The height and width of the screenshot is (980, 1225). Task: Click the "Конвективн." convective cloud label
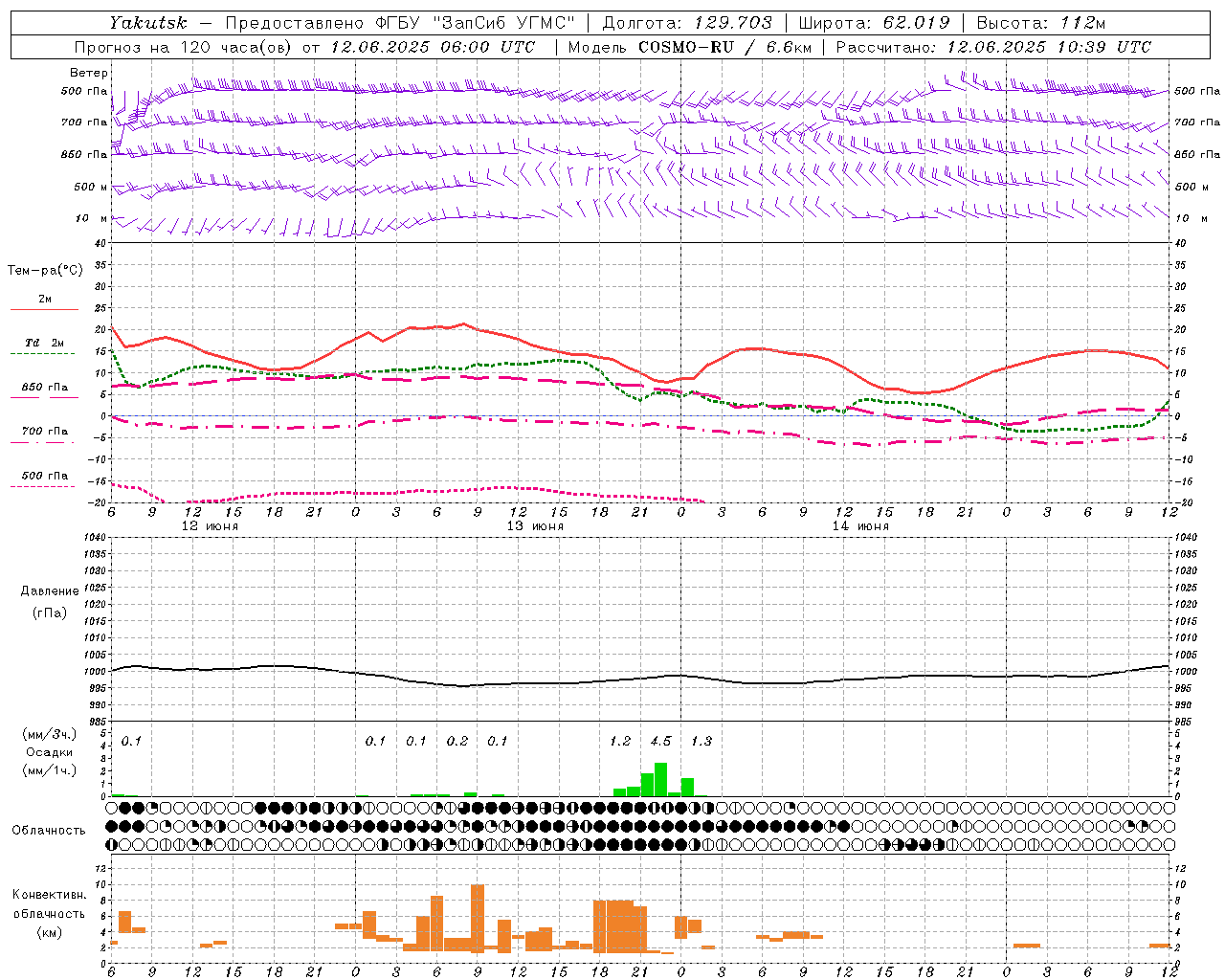pos(50,895)
